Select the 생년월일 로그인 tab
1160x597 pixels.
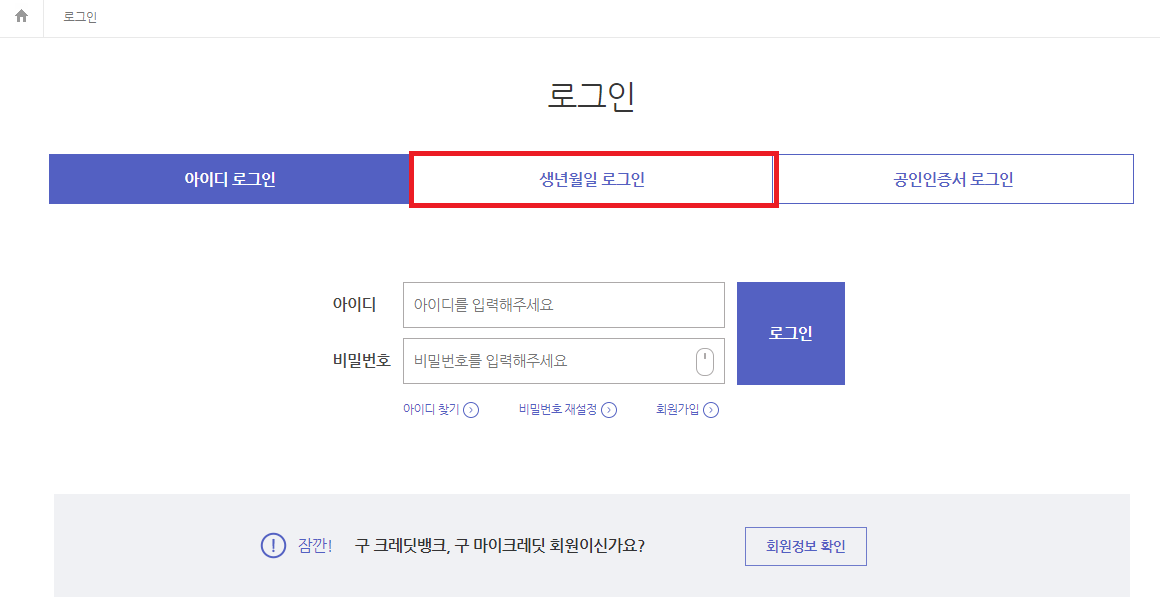click(x=592, y=179)
